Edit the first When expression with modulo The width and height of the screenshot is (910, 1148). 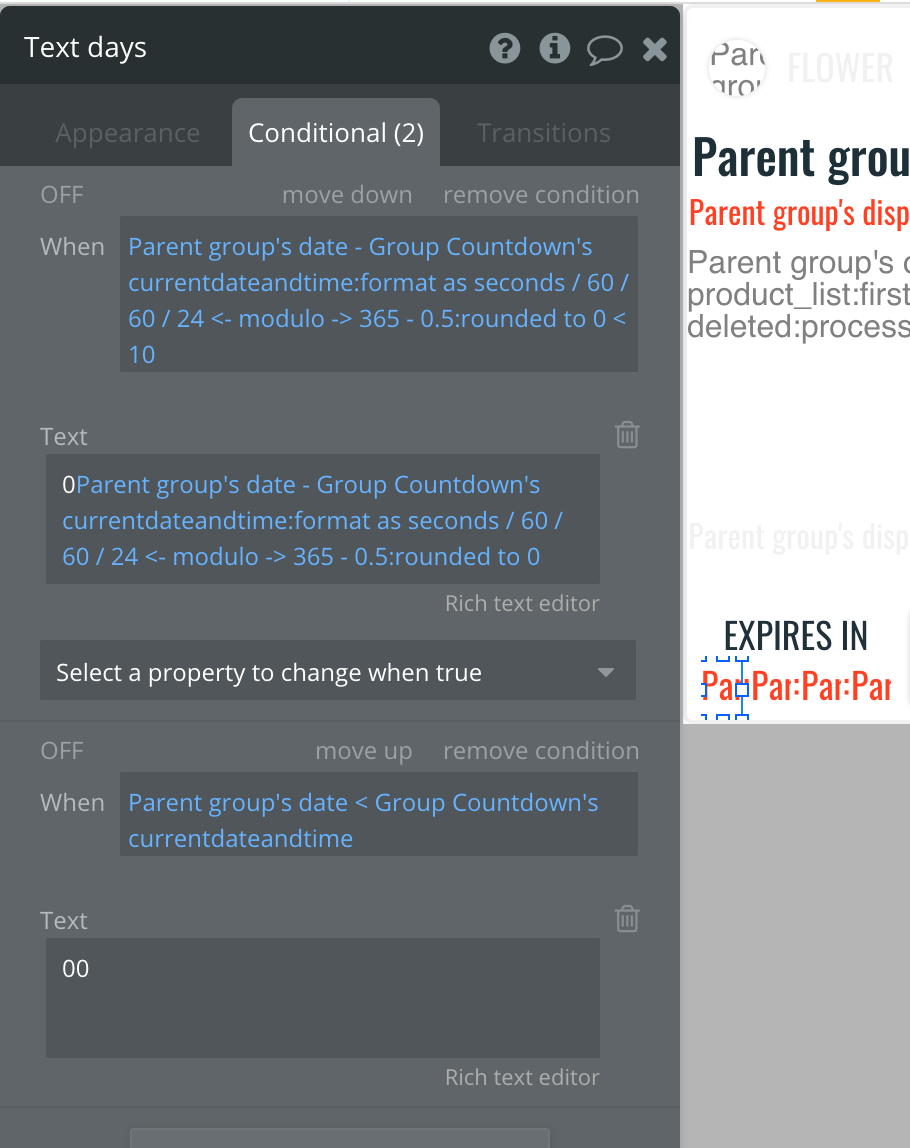(378, 300)
